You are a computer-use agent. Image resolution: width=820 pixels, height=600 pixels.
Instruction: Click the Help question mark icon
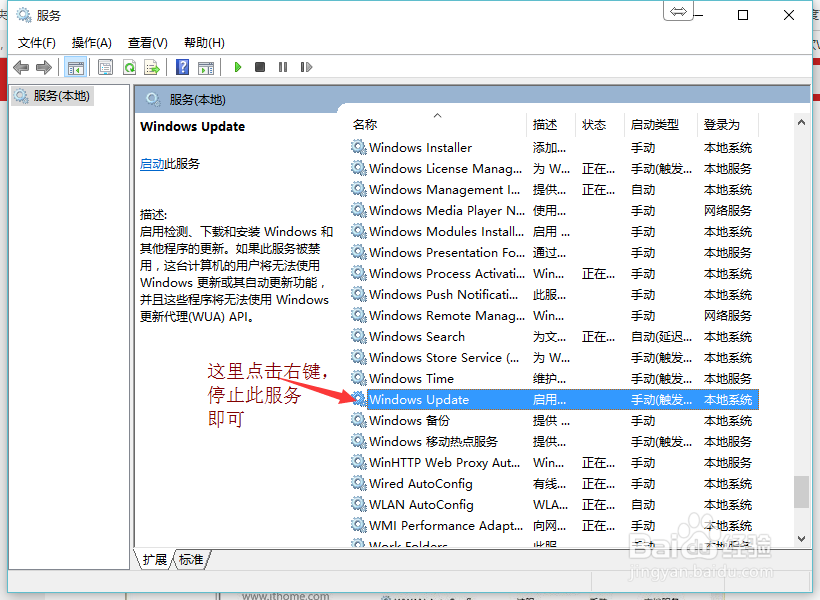coord(184,67)
